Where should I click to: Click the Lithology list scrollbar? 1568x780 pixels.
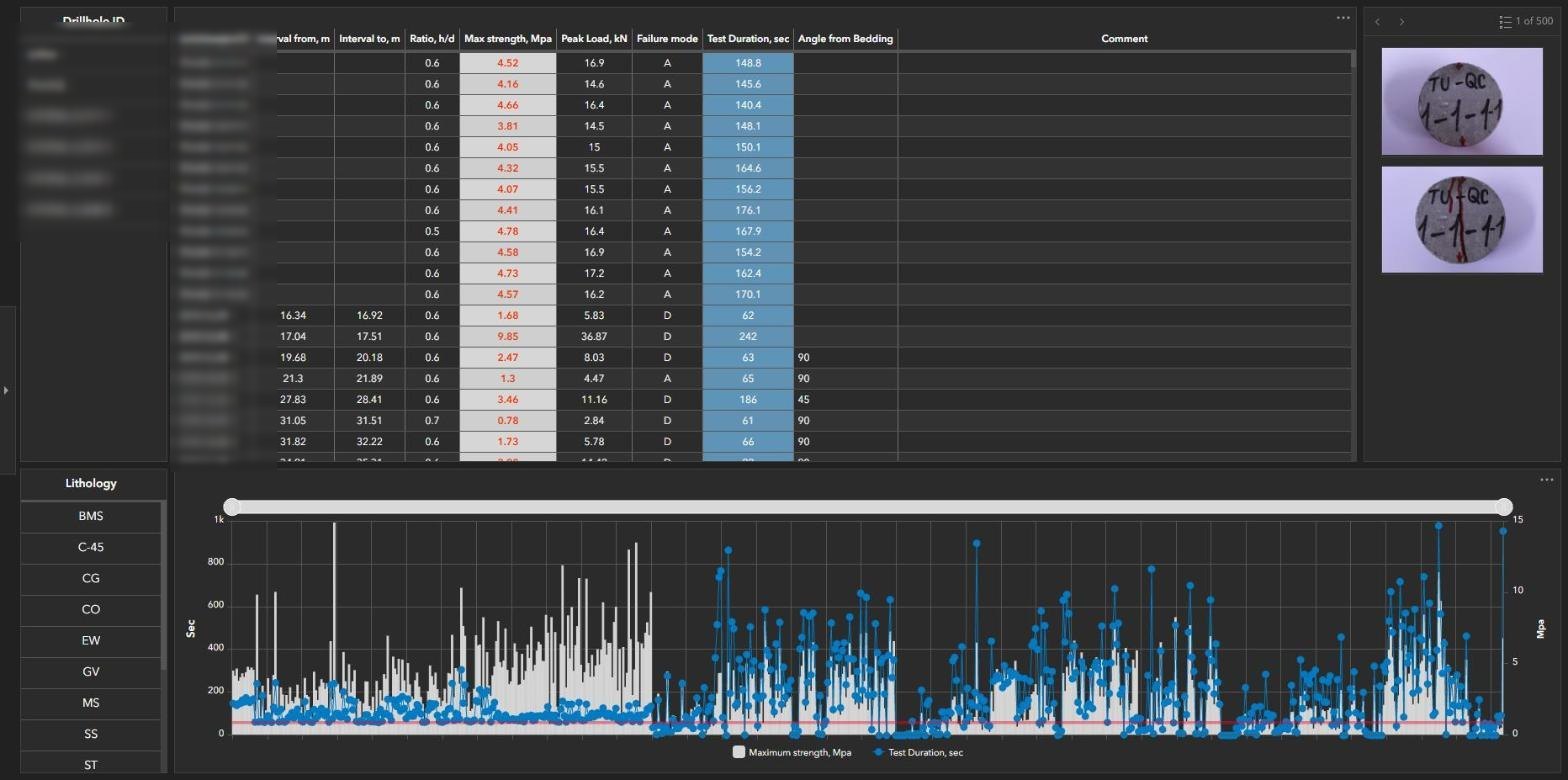tap(164, 585)
